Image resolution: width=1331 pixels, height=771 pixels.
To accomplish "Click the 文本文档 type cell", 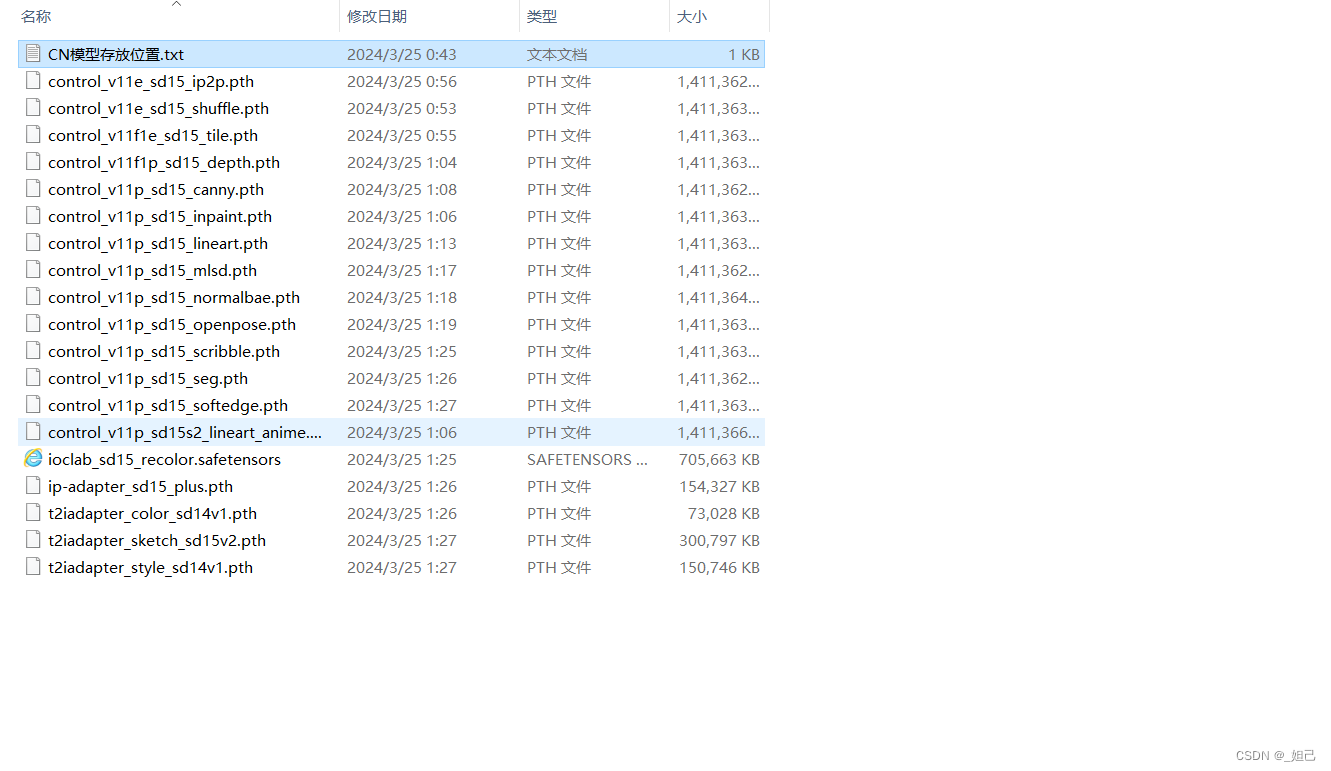I will [557, 54].
